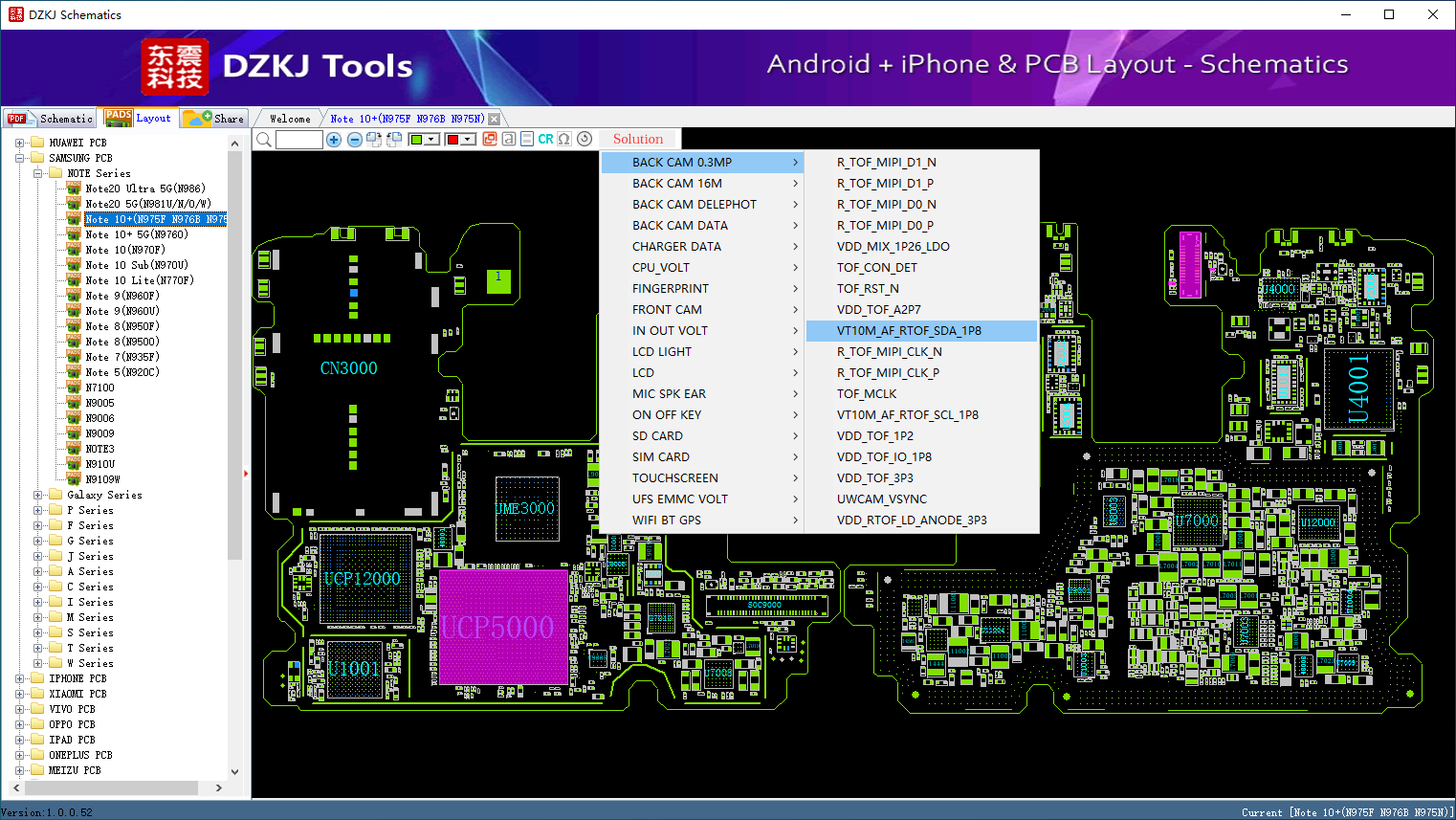Select N9109W in tree
This screenshot has height=820, width=1456.
pyautogui.click(x=102, y=479)
